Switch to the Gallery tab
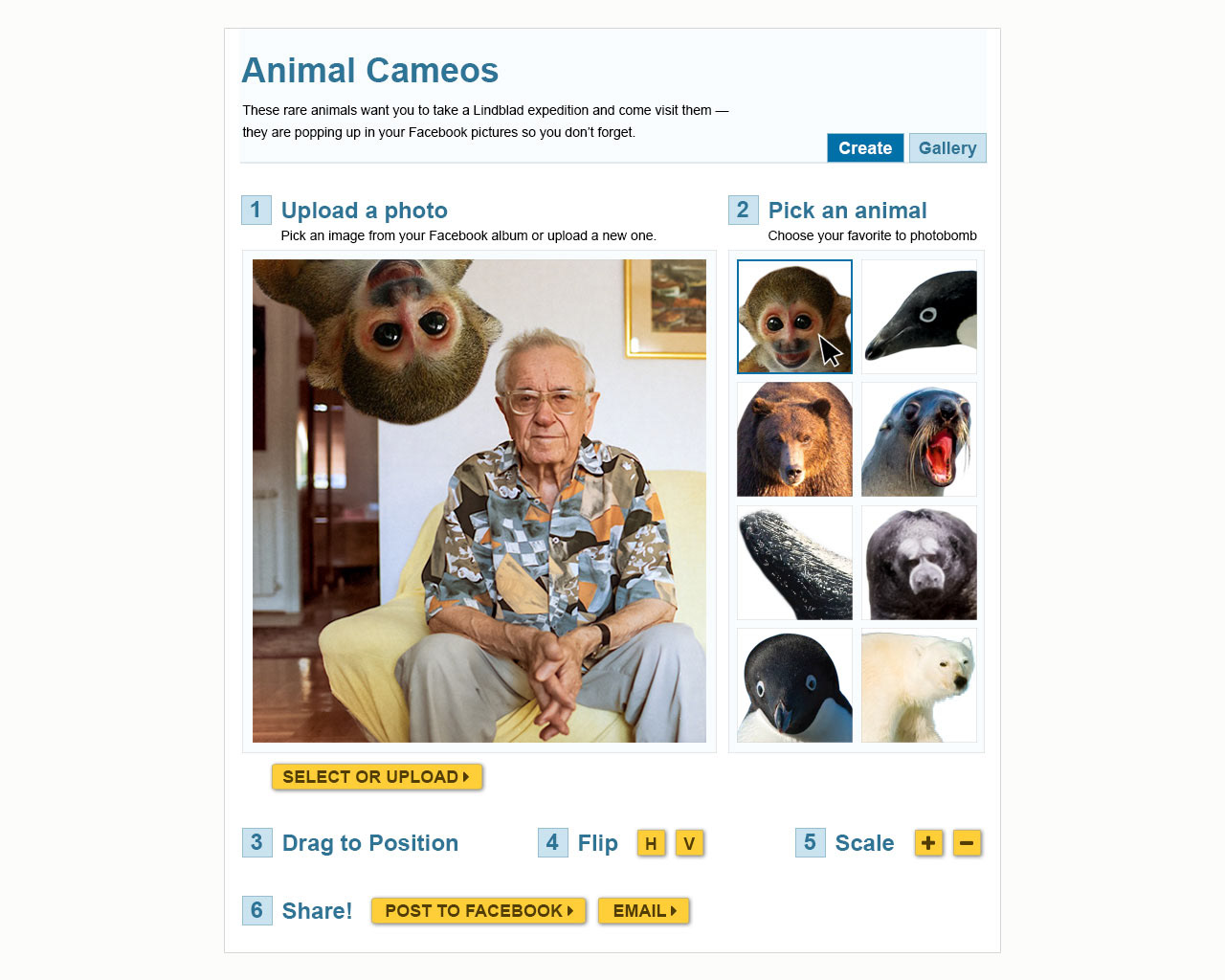Image resolution: width=1225 pixels, height=980 pixels. 947,147
